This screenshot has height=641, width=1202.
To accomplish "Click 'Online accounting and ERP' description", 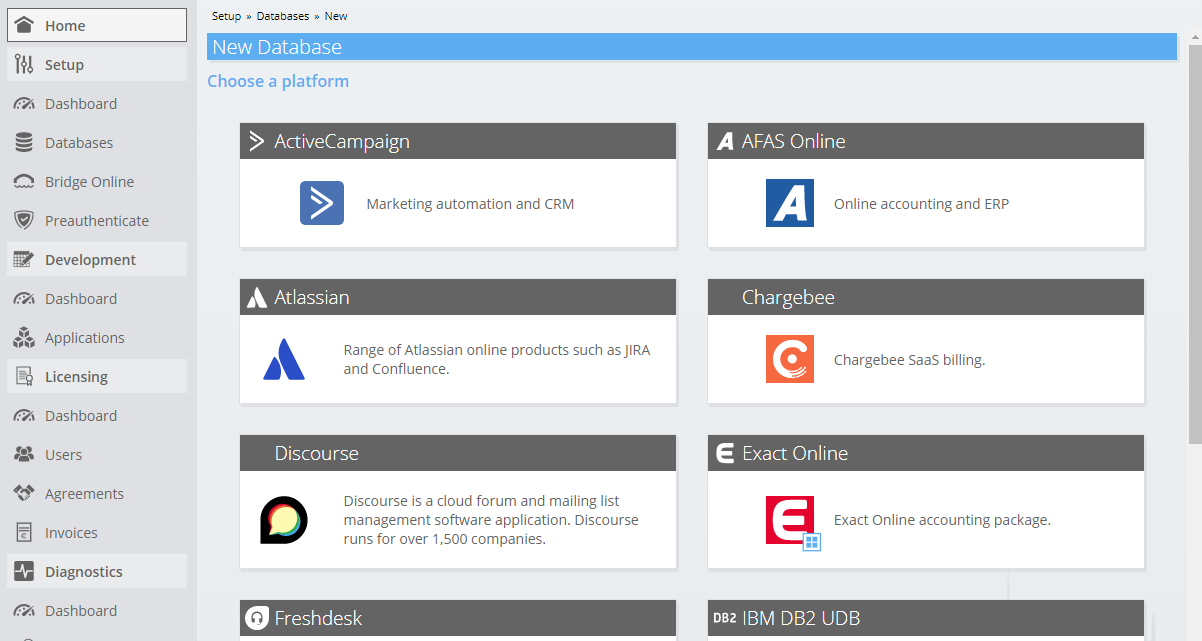I will pos(921,204).
